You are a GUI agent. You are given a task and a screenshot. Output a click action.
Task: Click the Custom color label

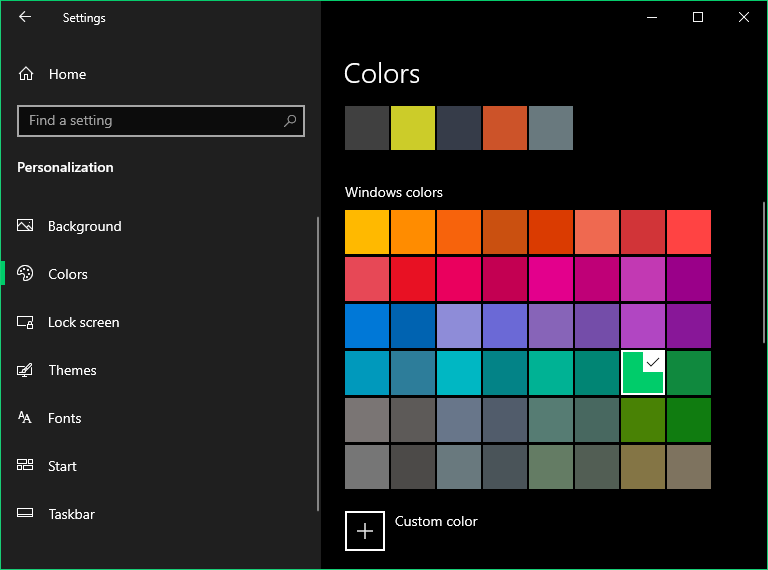(436, 521)
